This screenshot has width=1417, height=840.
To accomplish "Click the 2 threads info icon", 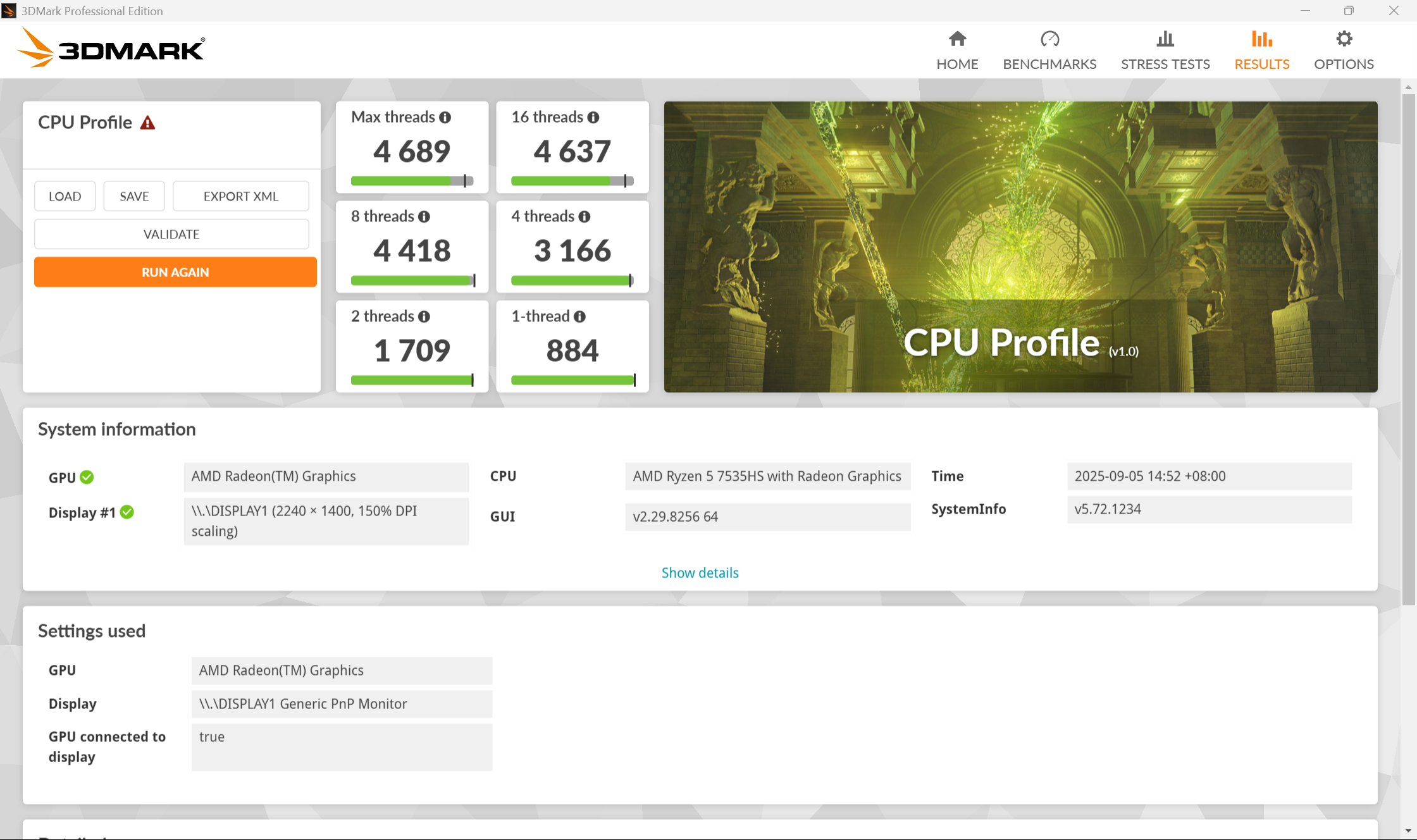I will coord(424,317).
